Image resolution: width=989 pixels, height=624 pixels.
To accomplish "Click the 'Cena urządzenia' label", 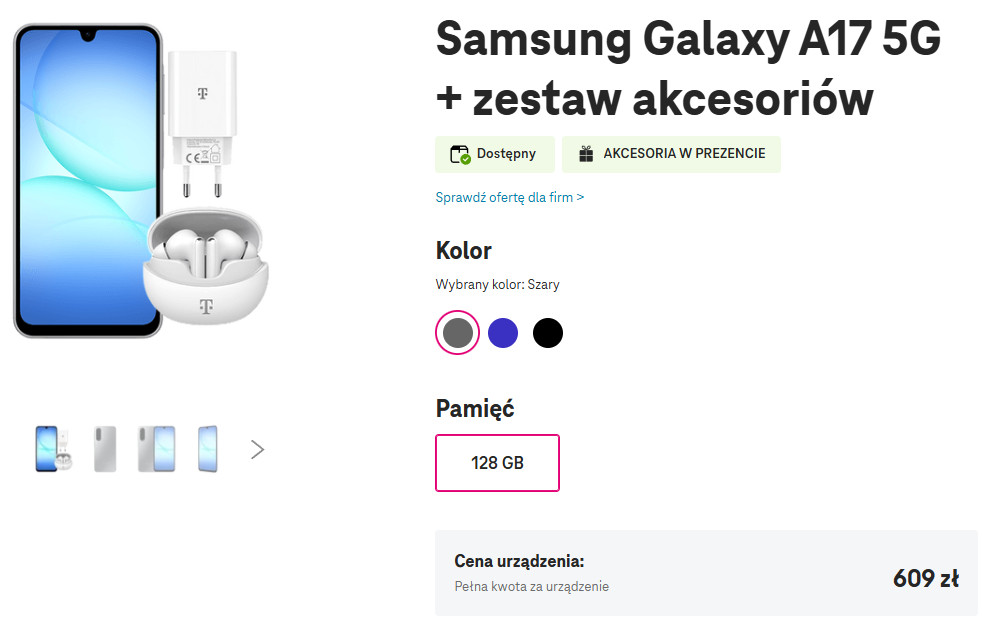I will 519,560.
